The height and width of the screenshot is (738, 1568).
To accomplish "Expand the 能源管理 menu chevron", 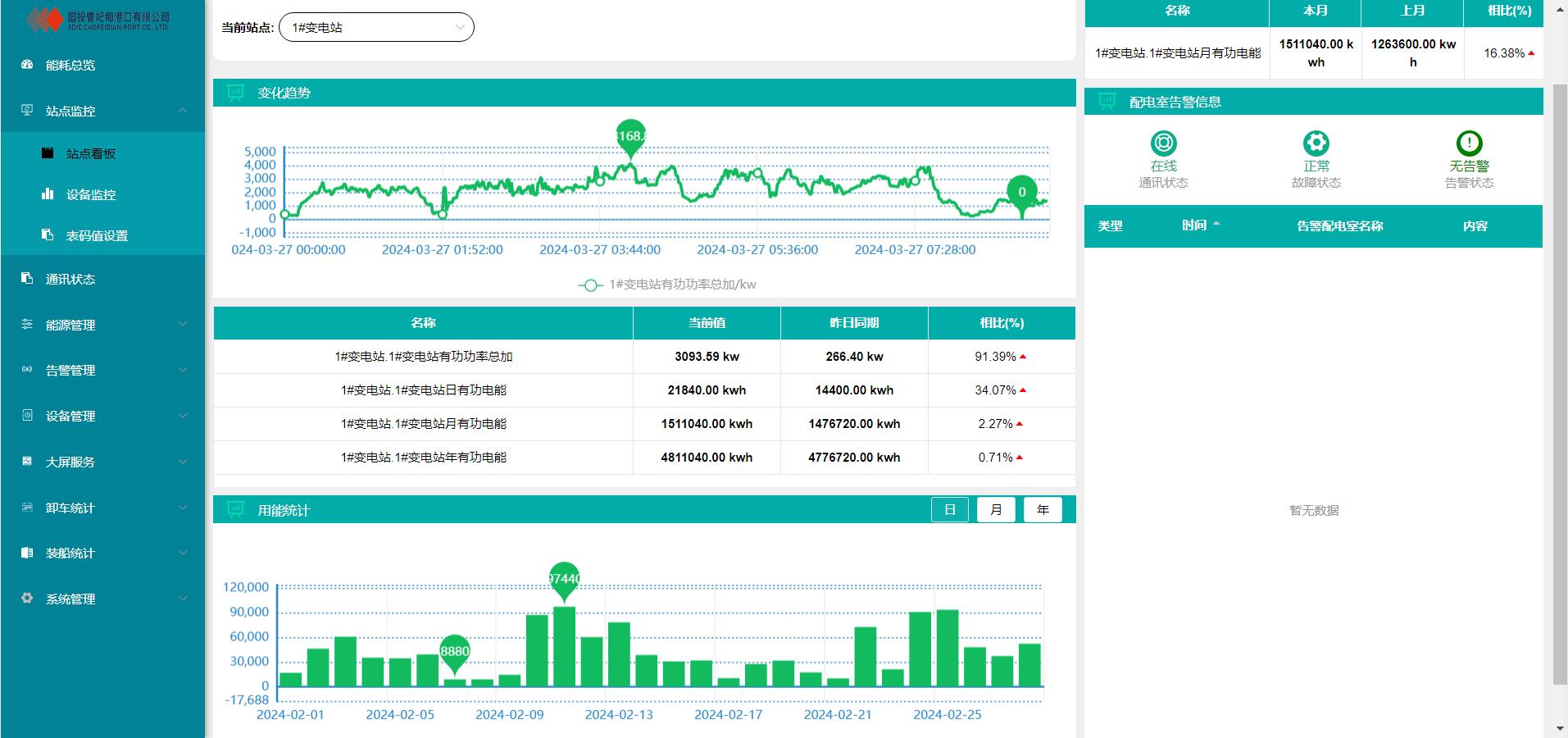I will tap(183, 325).
